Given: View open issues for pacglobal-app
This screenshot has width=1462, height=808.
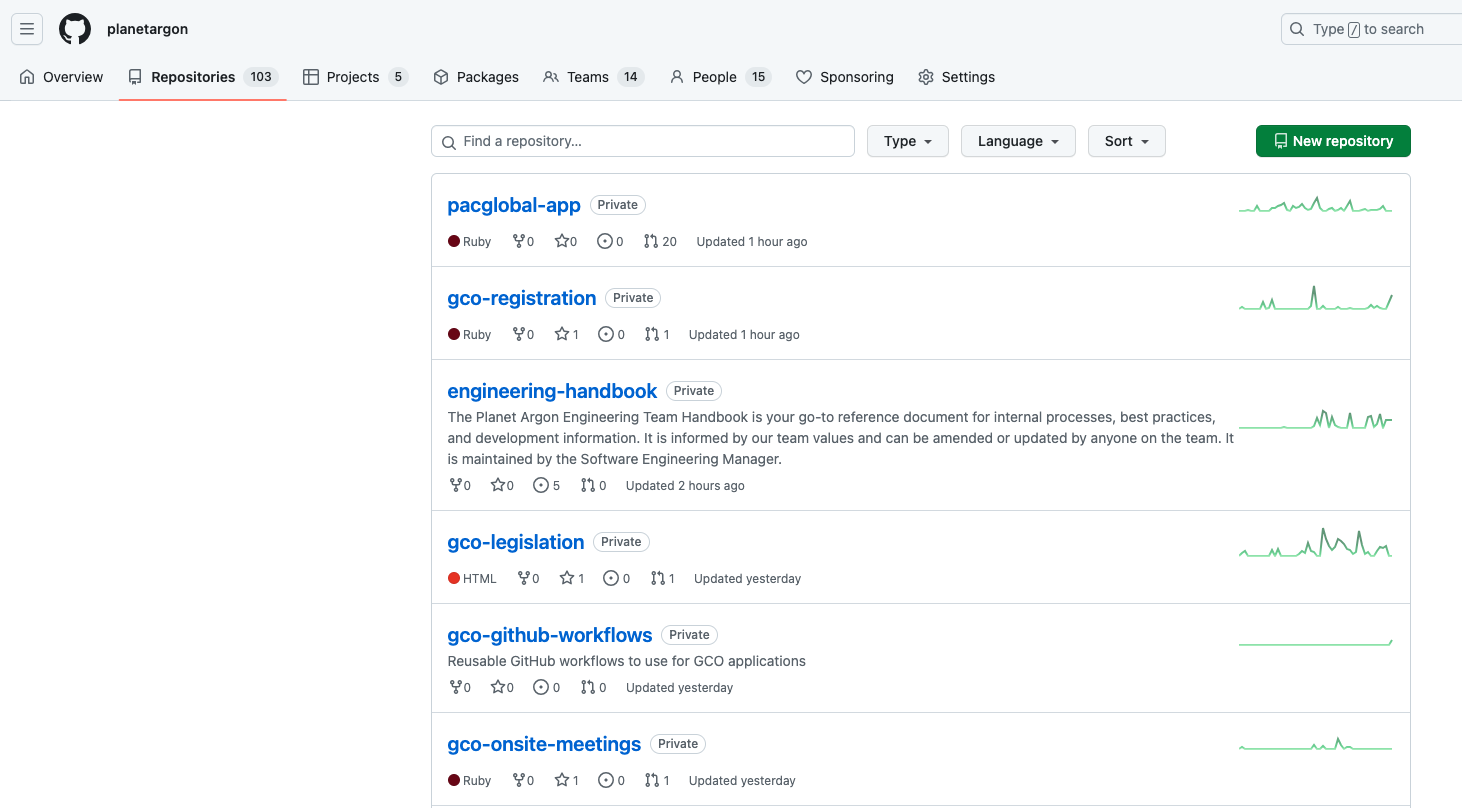Looking at the screenshot, I should (x=610, y=241).
